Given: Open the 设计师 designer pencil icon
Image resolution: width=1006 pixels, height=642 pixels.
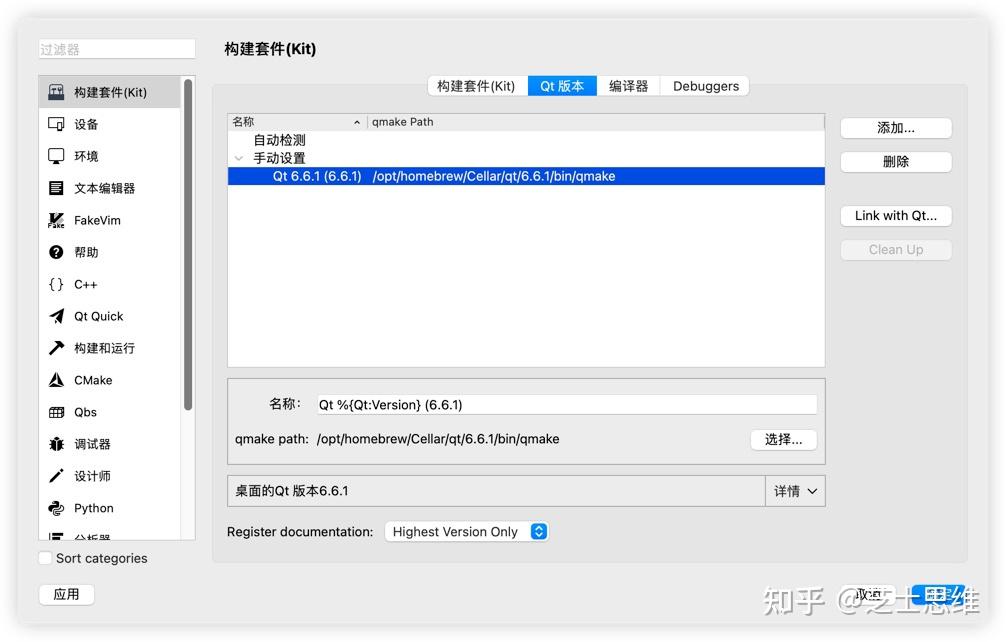Looking at the screenshot, I should click(x=56, y=476).
